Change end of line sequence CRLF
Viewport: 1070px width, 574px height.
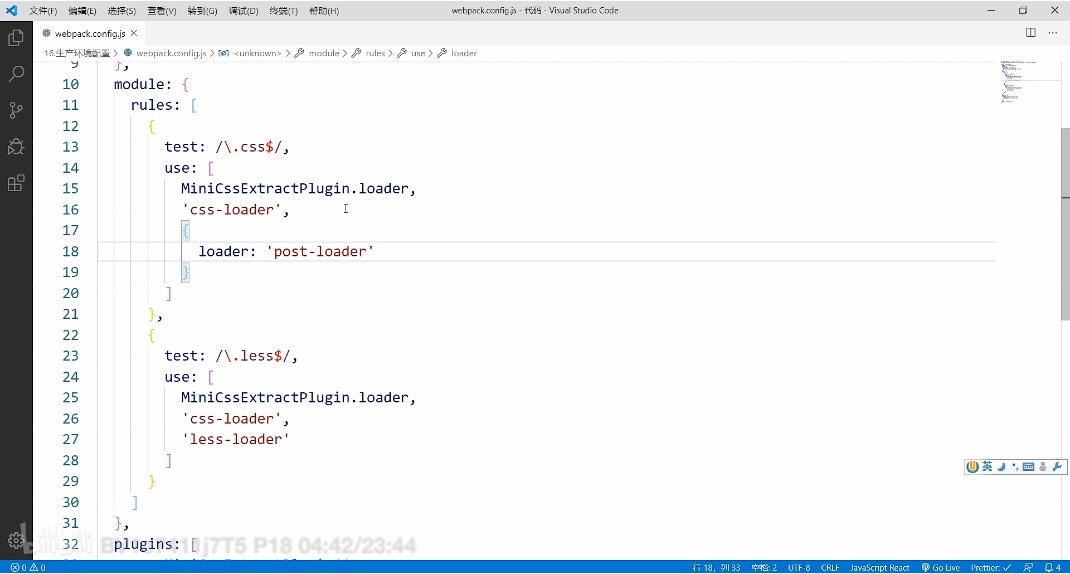point(830,567)
